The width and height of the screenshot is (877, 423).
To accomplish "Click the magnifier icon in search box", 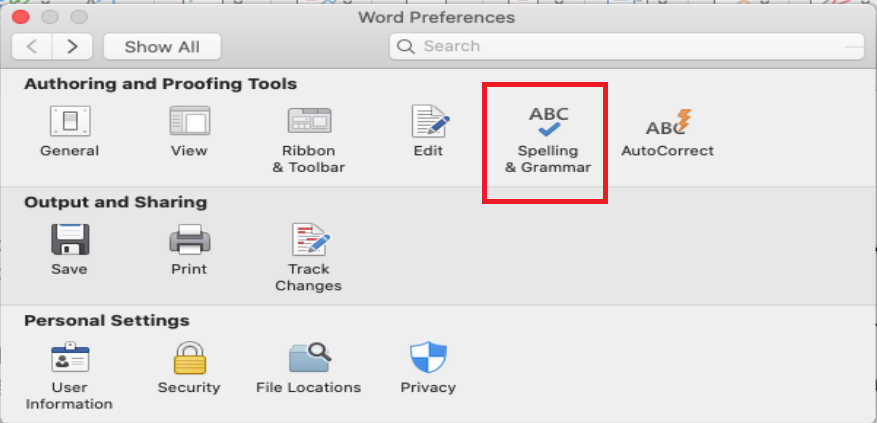I will tap(406, 46).
